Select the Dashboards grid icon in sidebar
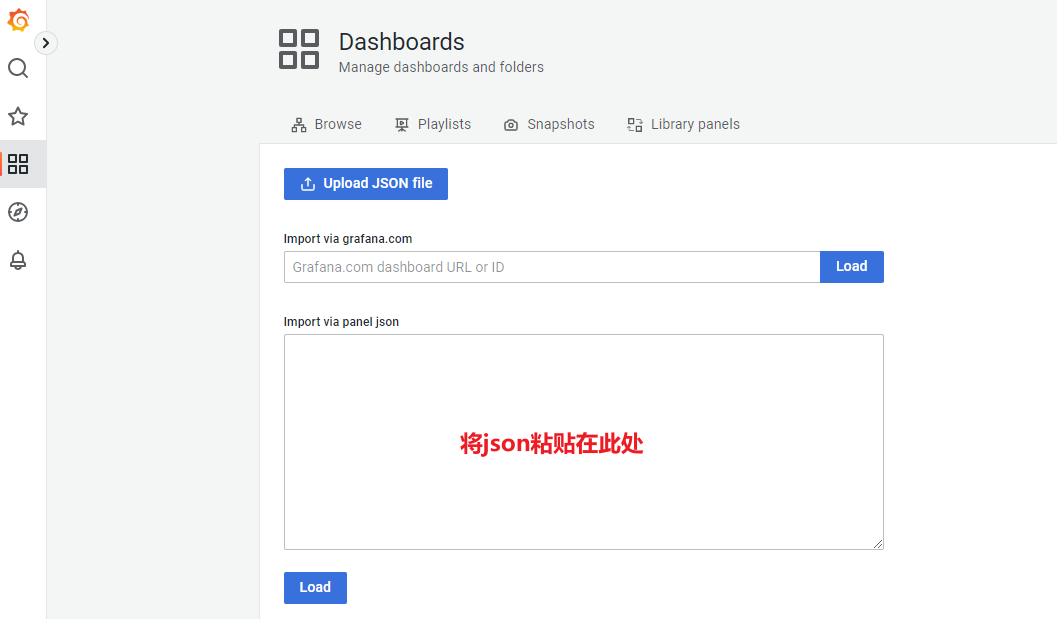Image resolution: width=1057 pixels, height=619 pixels. [x=18, y=164]
